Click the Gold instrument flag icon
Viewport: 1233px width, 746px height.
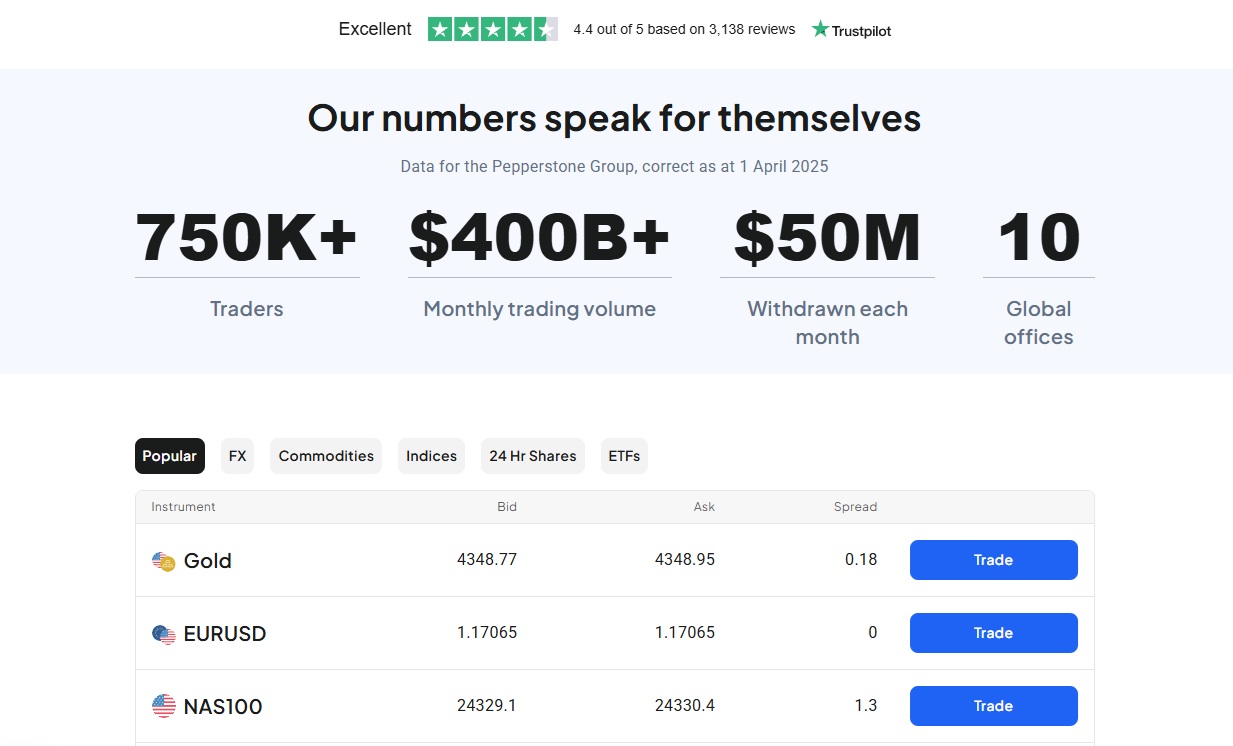click(x=164, y=562)
